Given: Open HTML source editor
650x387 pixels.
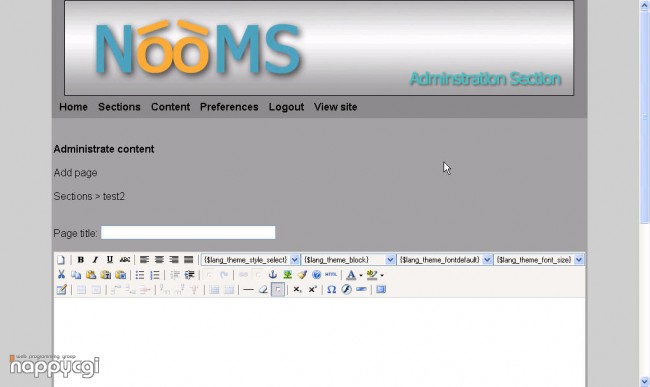Looking at the screenshot, I should pos(330,274).
